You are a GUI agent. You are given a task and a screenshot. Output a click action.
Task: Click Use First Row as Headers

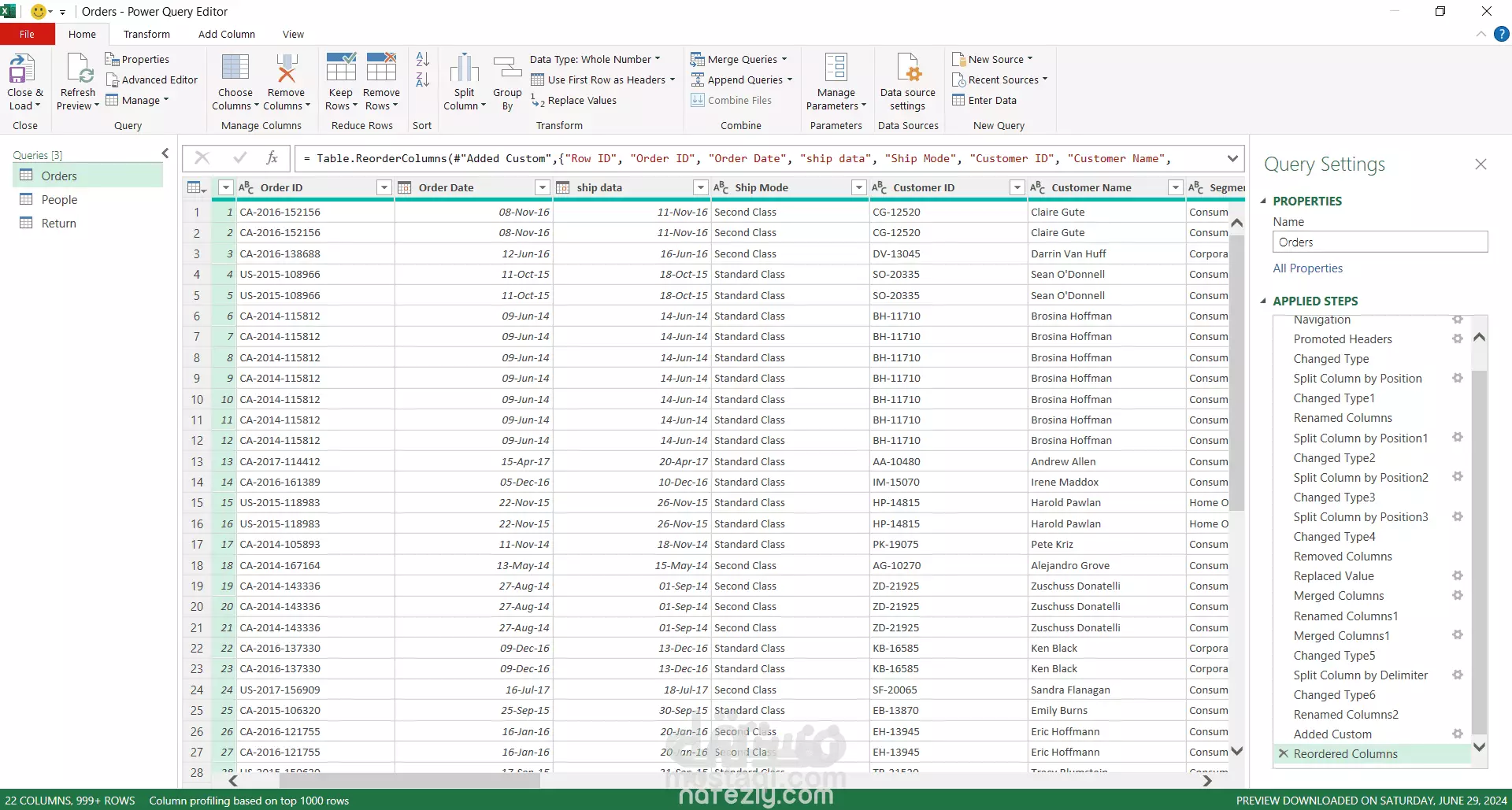pyautogui.click(x=602, y=80)
